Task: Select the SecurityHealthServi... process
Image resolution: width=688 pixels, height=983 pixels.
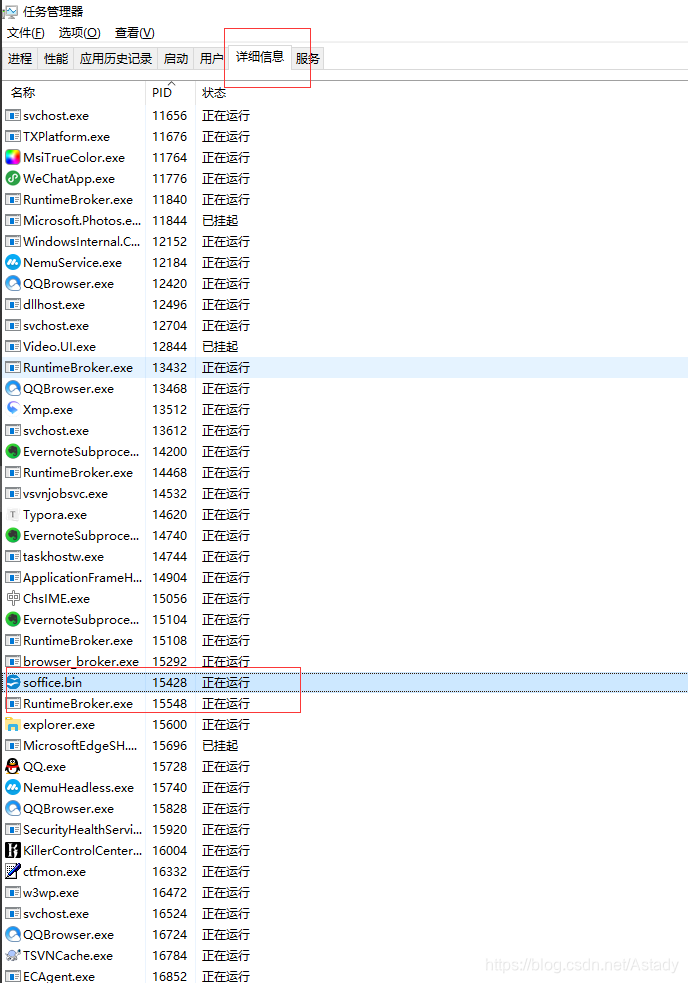Action: [x=345, y=829]
